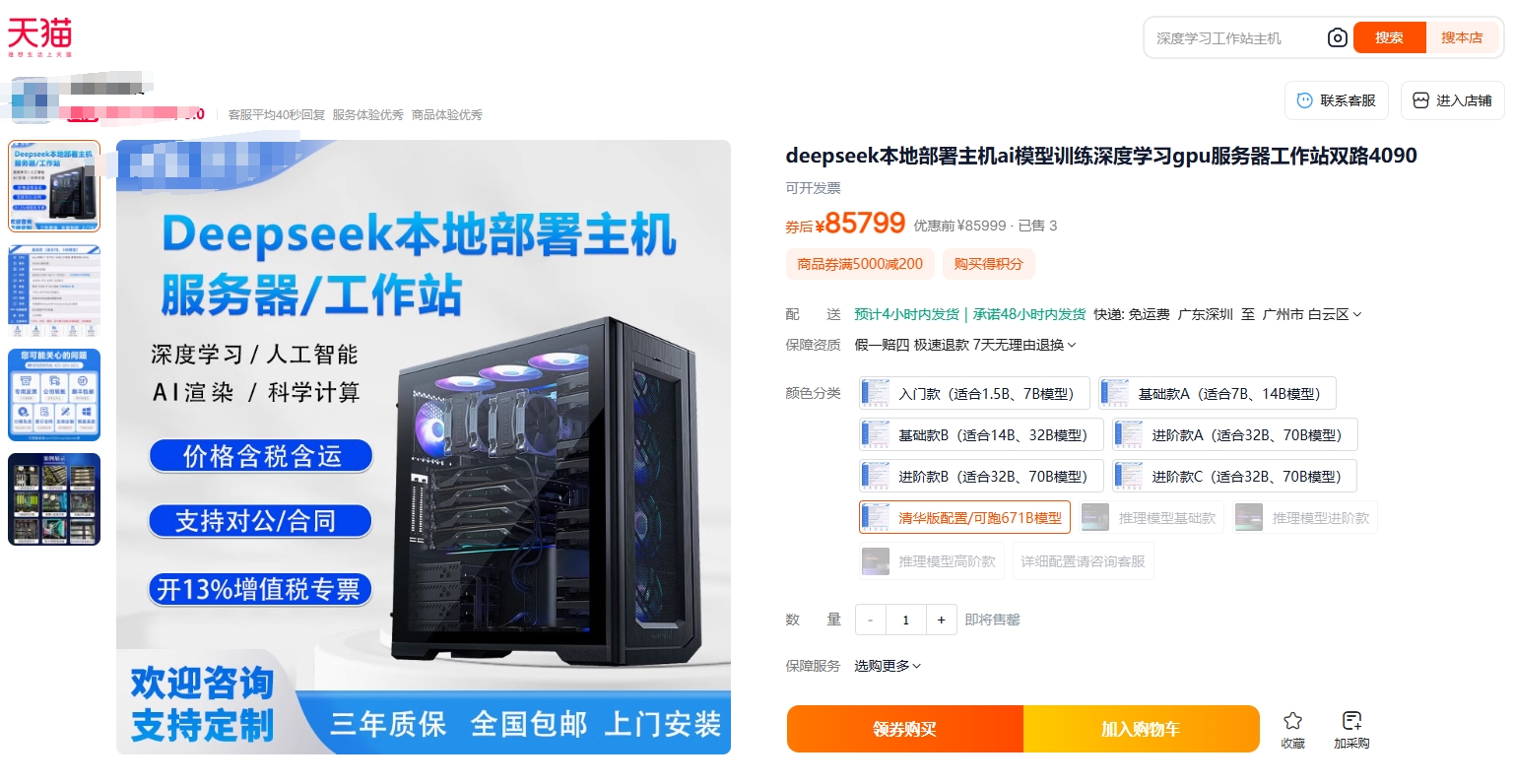The image size is (1514, 784).
Task: Expand the 广州市 白云区 delivery location dropdown
Action: [1312, 314]
